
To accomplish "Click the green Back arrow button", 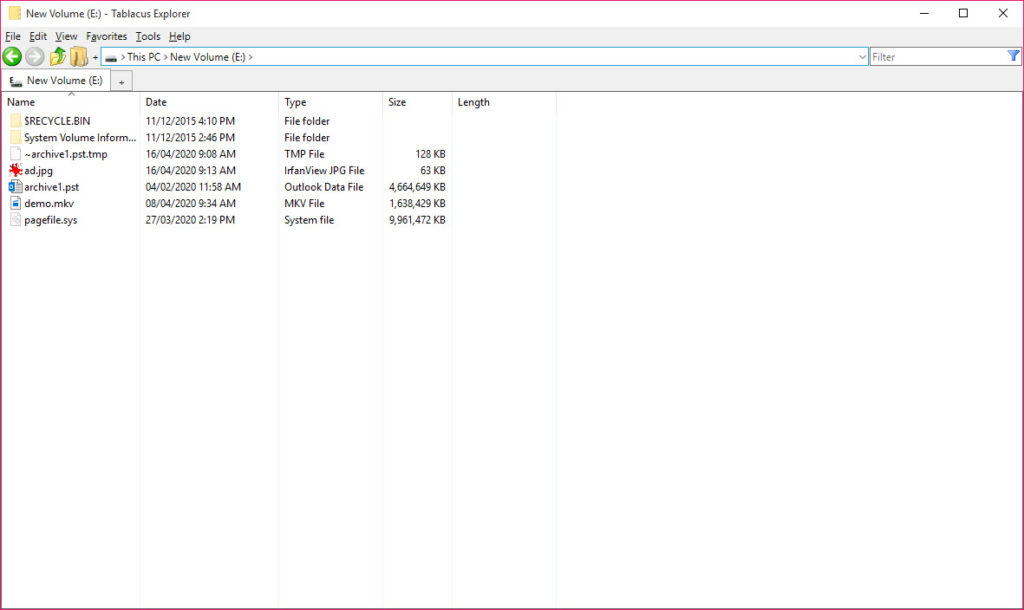I will pos(12,57).
